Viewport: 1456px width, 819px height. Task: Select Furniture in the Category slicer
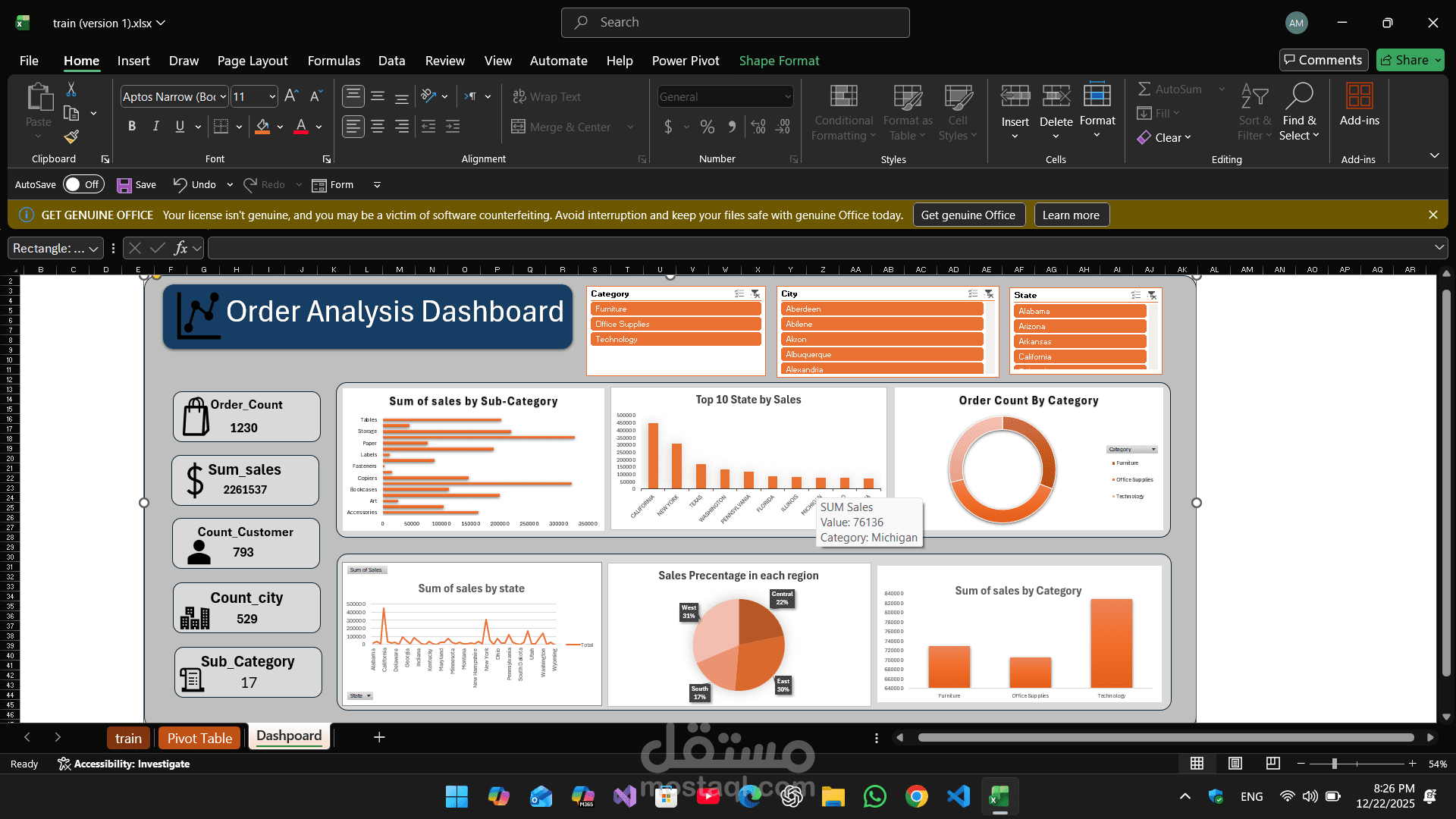pyautogui.click(x=675, y=309)
